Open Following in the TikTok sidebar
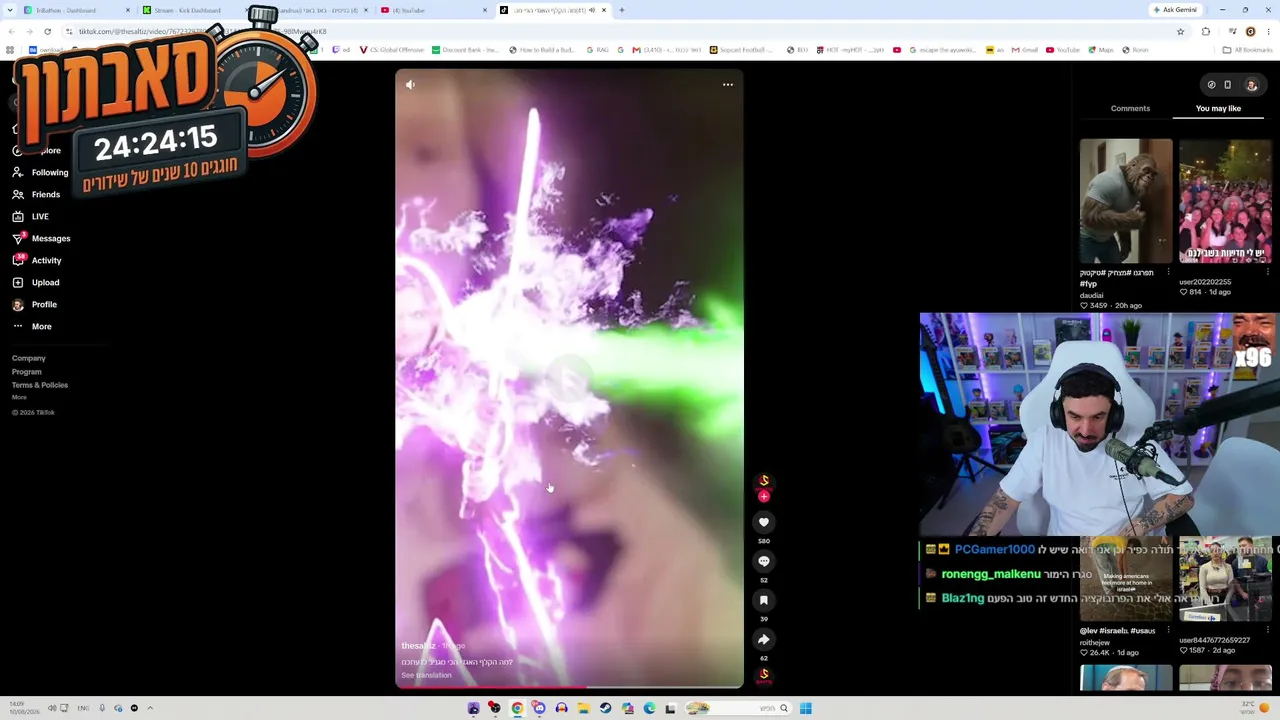The height and width of the screenshot is (720, 1280). tap(40, 172)
